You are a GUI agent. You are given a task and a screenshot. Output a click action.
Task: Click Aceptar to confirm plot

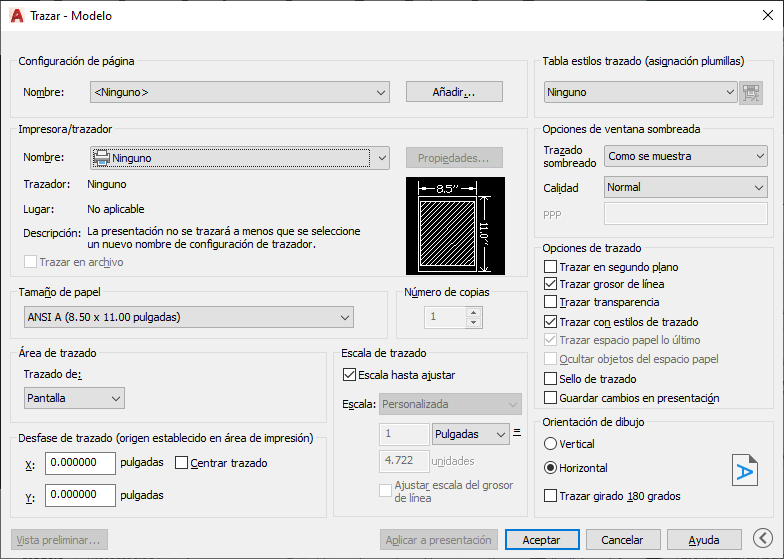542,540
